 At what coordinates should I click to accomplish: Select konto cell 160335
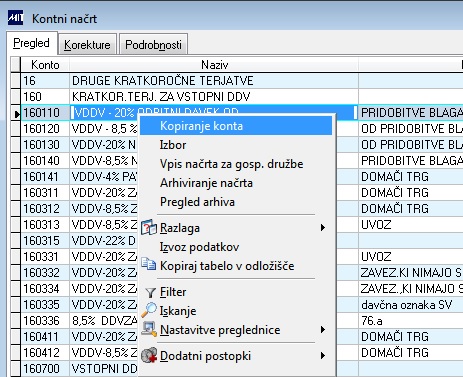[45, 305]
